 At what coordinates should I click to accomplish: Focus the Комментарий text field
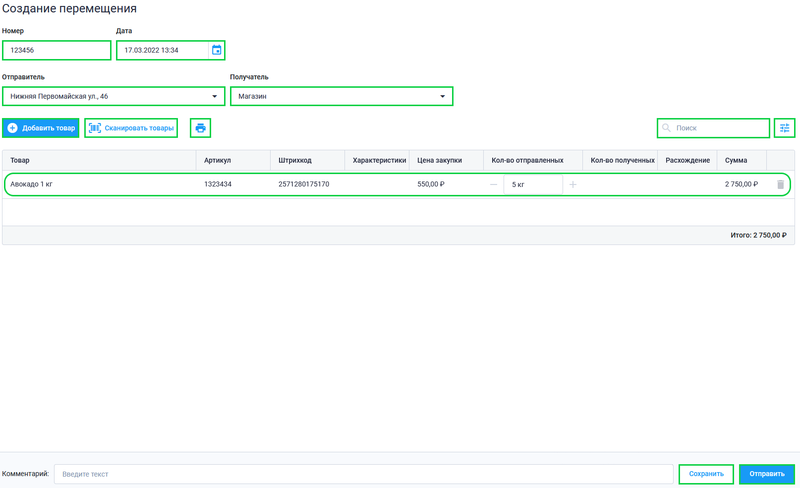pyautogui.click(x=363, y=474)
